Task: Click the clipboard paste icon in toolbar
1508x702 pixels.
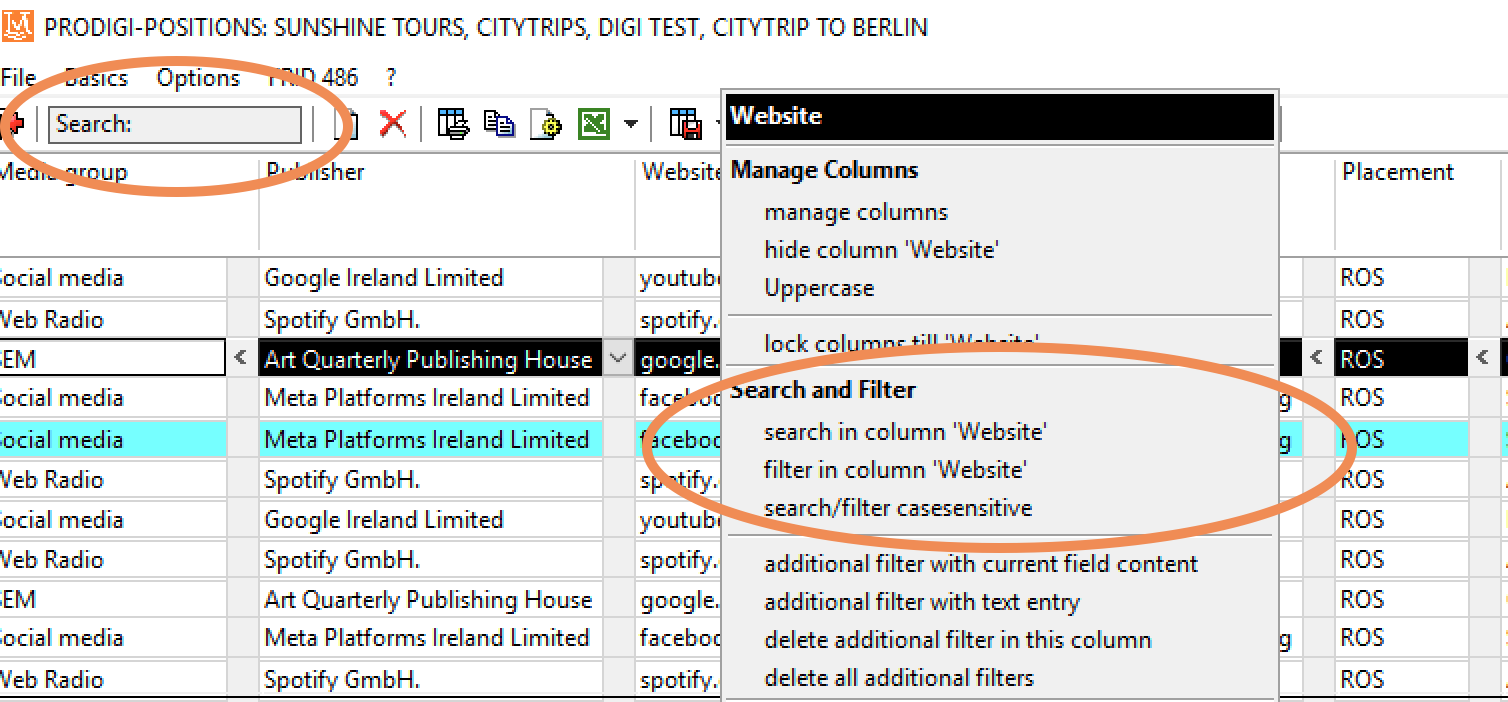Action: pos(347,124)
